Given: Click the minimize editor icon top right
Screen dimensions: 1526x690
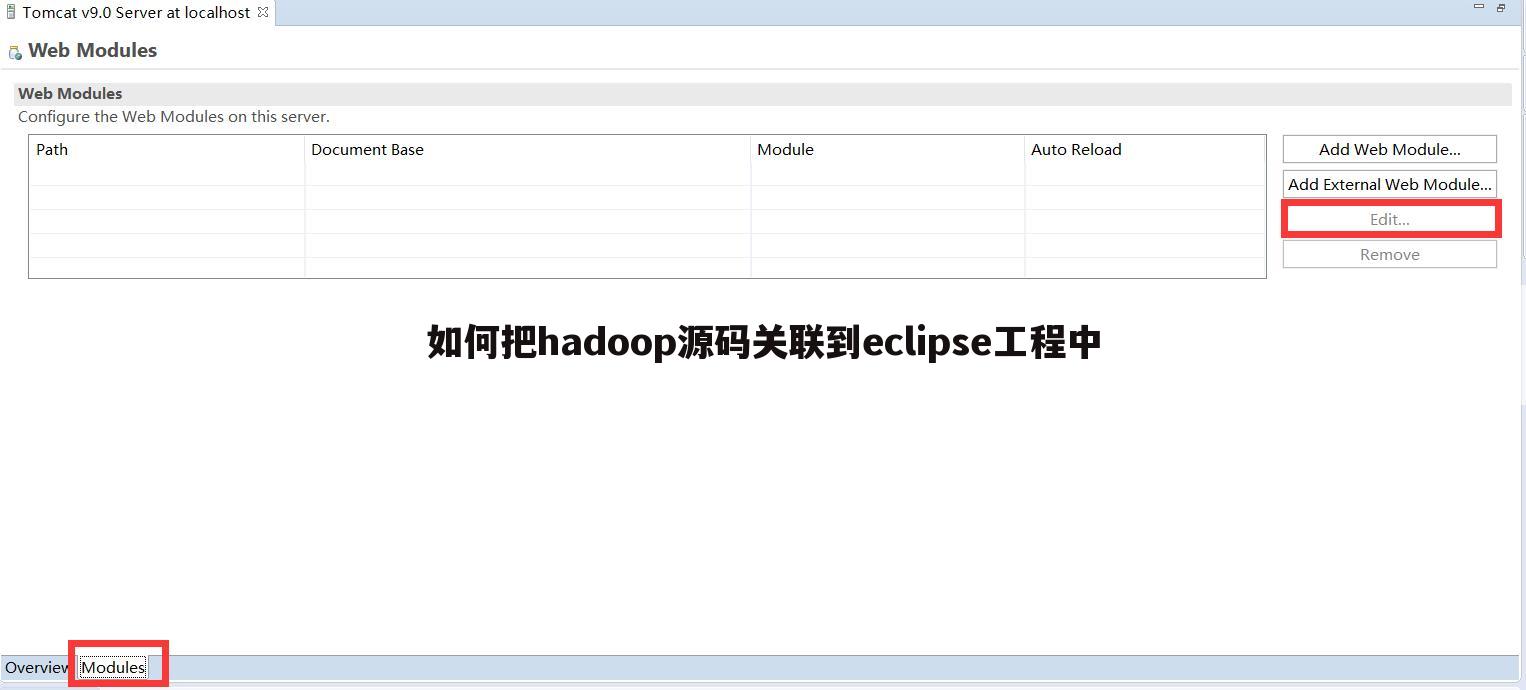Looking at the screenshot, I should (1478, 7).
